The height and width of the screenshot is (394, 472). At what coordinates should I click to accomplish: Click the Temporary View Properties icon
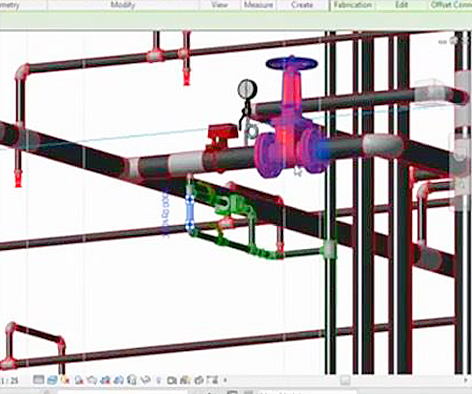(x=172, y=380)
